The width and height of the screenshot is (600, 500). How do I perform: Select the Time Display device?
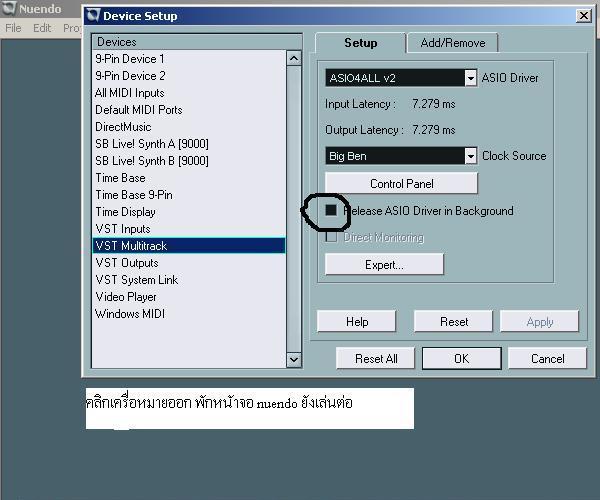pos(189,212)
